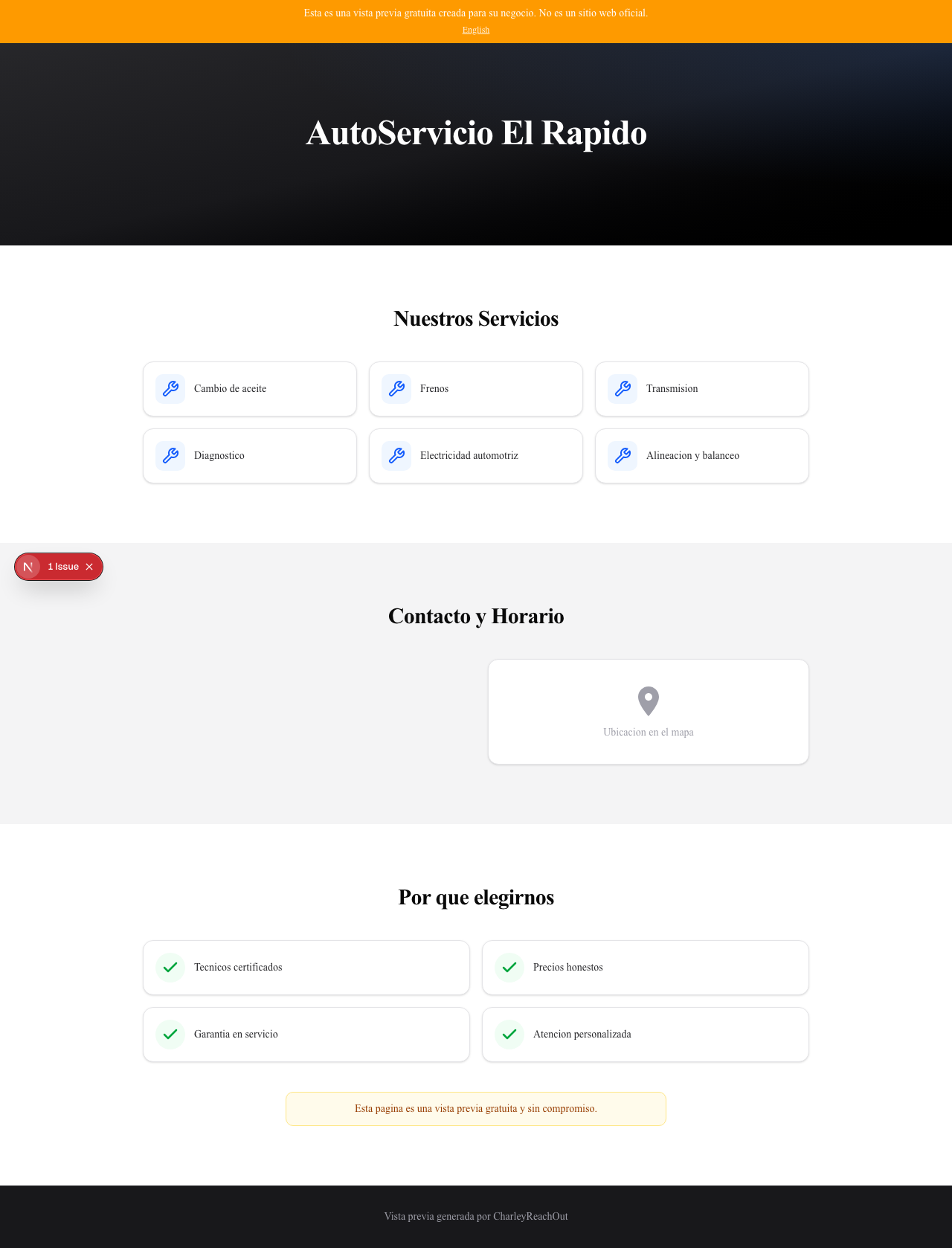Click the vista previa gratuita notice box
This screenshot has width=952, height=1248.
pyautogui.click(x=476, y=1109)
